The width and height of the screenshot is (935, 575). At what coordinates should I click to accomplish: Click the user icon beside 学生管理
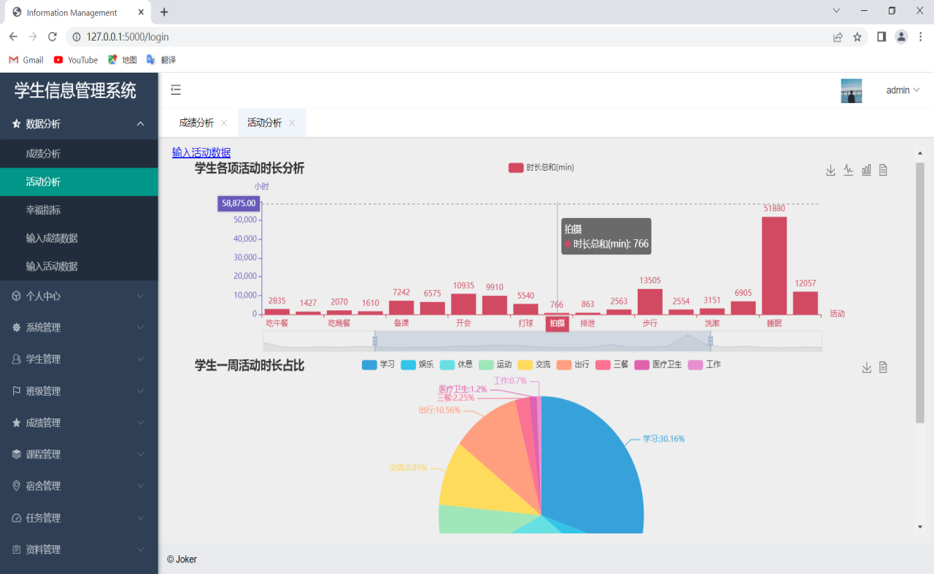[x=16, y=359]
